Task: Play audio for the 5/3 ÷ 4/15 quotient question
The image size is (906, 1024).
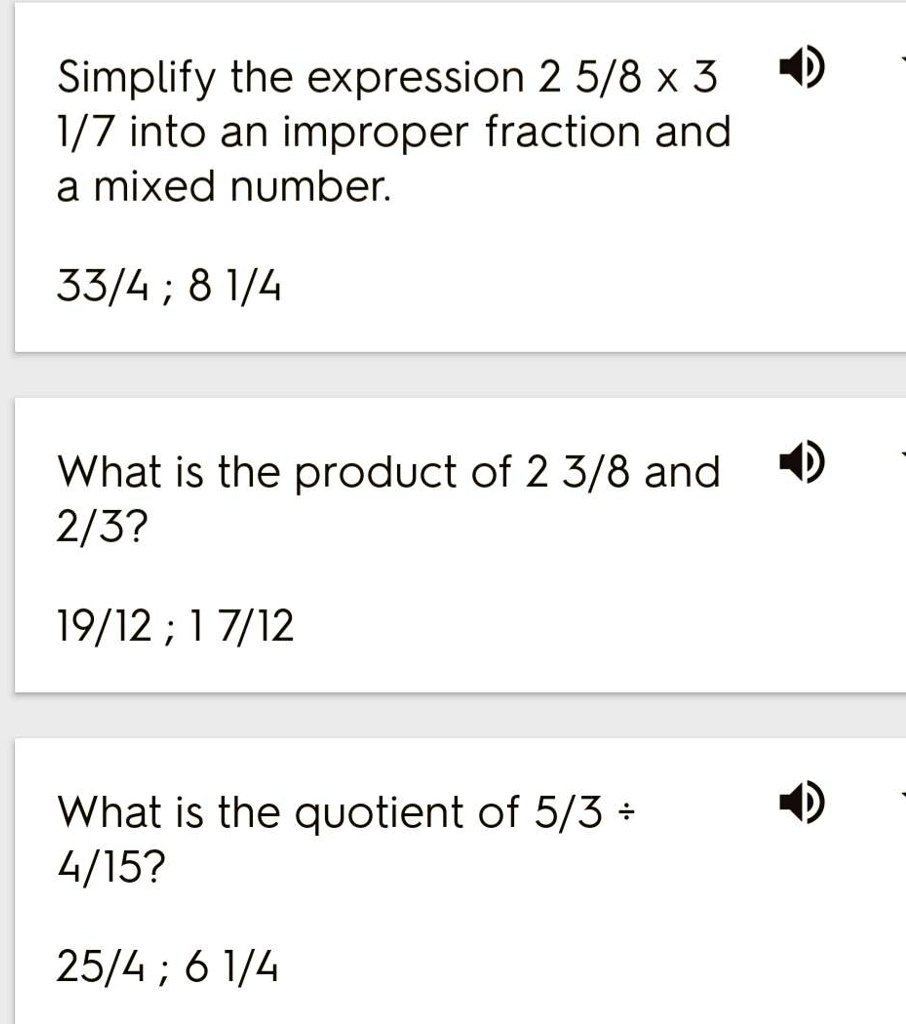Action: pyautogui.click(x=801, y=803)
